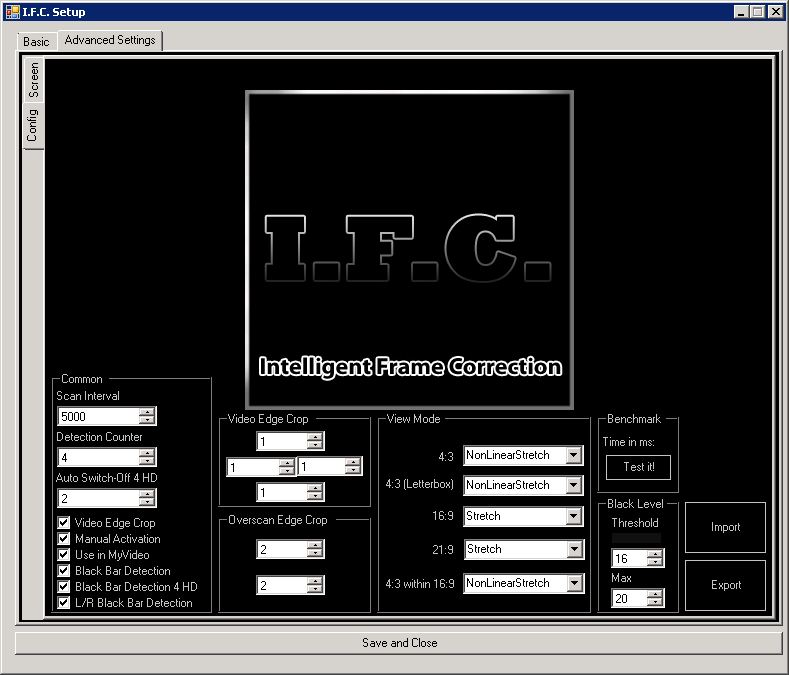Increase Auto Switch-Off 4 HD value
Viewport: 789px width, 675px height.
tap(147, 494)
